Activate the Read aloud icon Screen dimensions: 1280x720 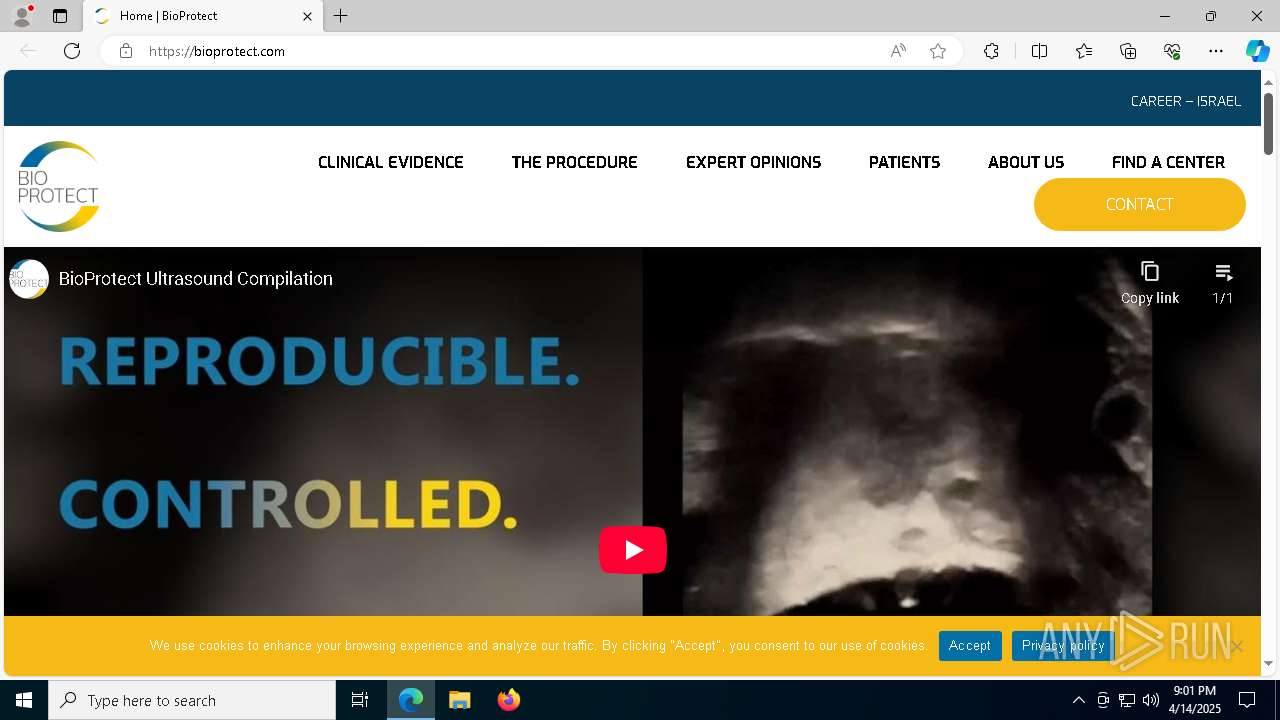(898, 51)
